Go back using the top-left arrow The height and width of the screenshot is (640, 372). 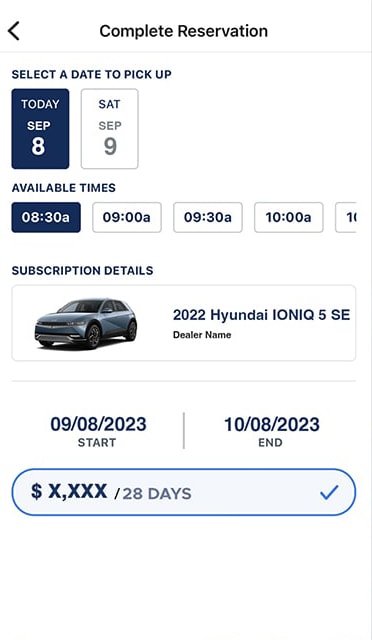[13, 31]
